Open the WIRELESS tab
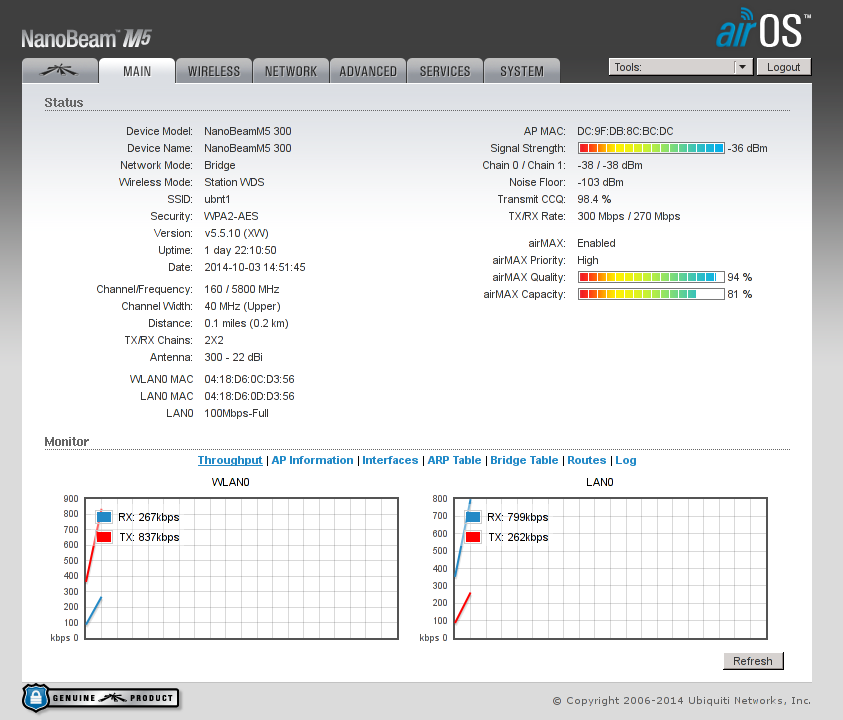Screen dimensions: 843x720 [x=214, y=70]
